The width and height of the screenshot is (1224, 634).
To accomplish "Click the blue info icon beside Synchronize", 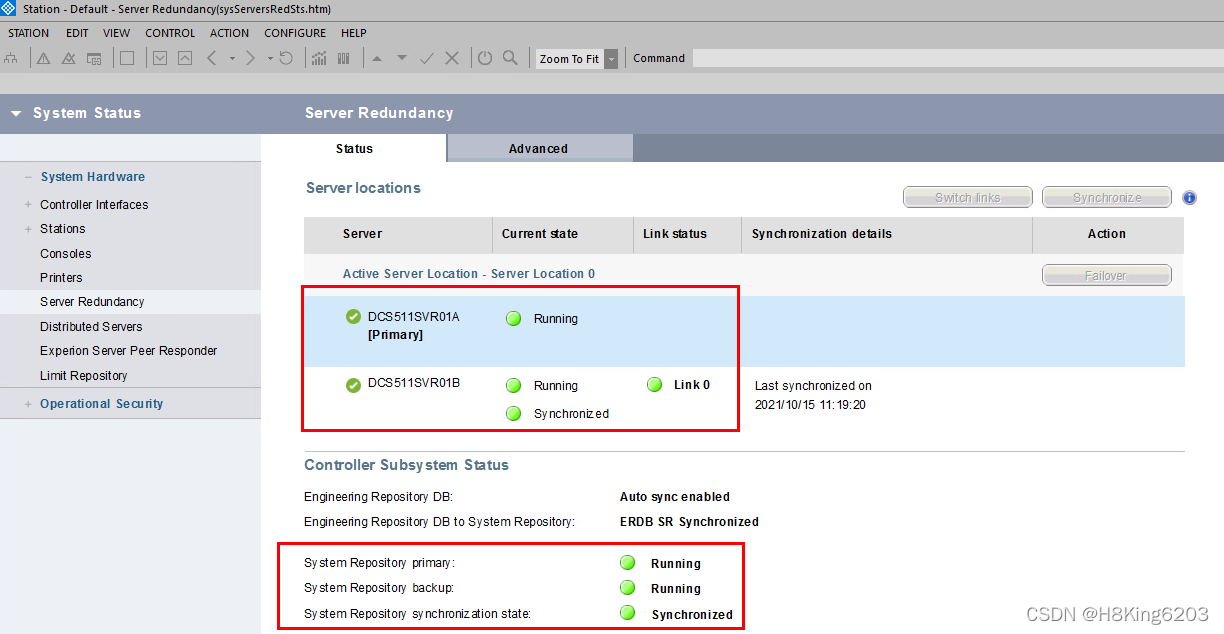I will point(1189,198).
